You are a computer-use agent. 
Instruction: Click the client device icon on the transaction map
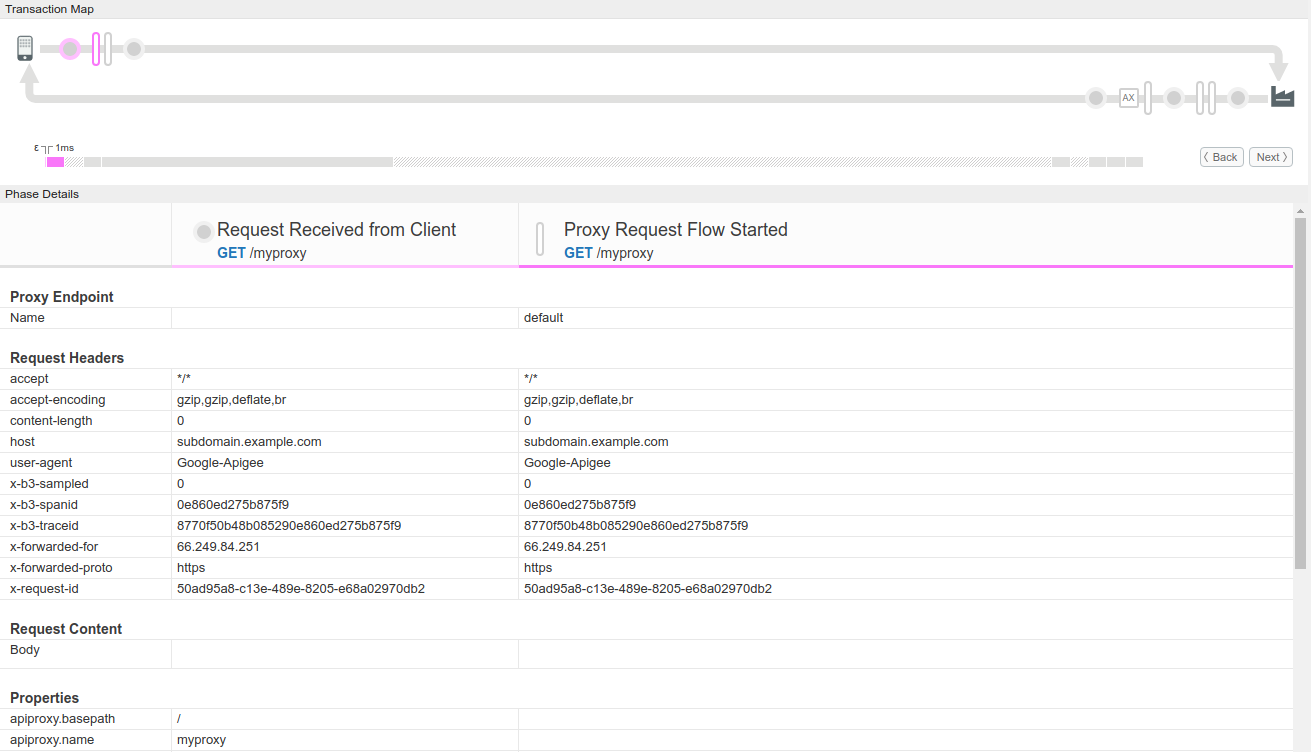pos(25,47)
